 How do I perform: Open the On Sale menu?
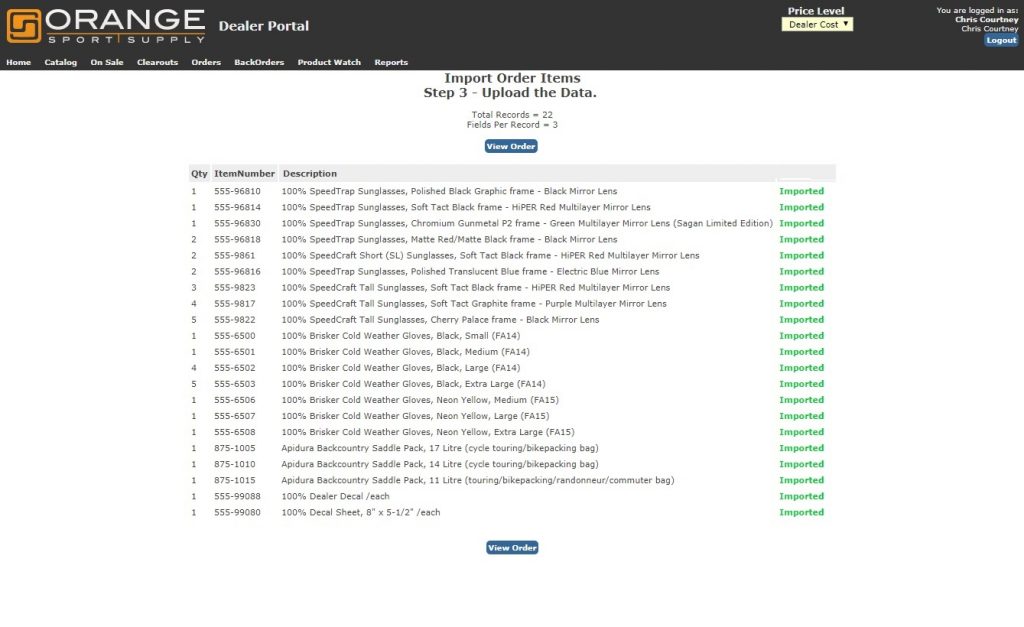[x=107, y=62]
